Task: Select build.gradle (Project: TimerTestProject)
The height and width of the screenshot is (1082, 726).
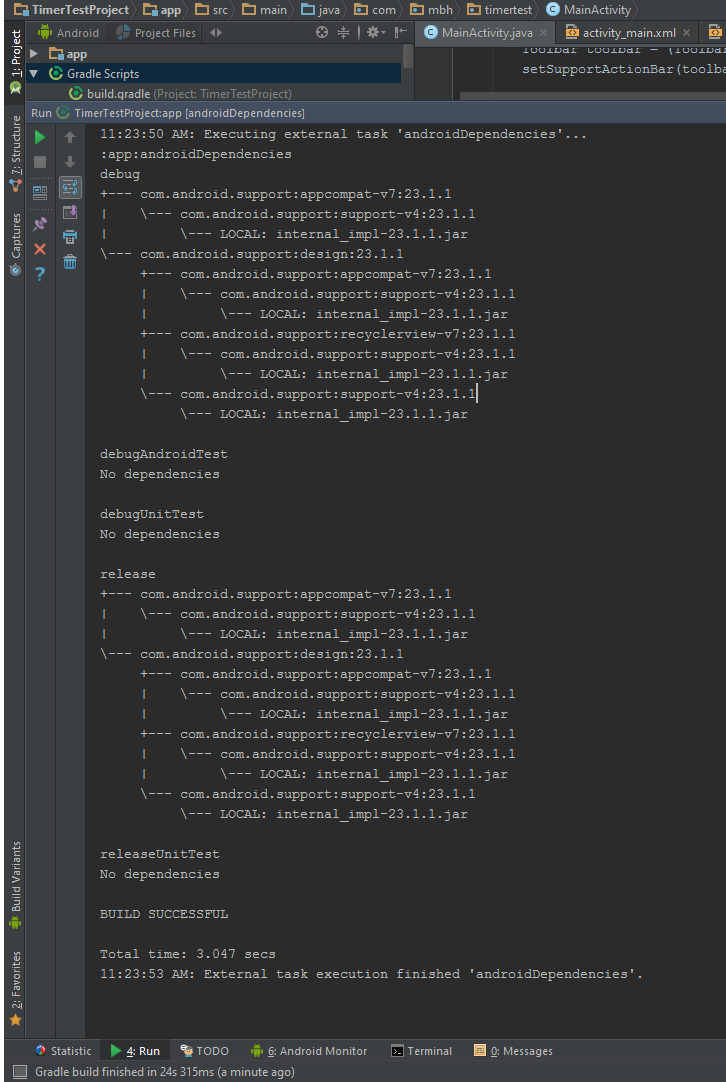Action: pos(180,94)
